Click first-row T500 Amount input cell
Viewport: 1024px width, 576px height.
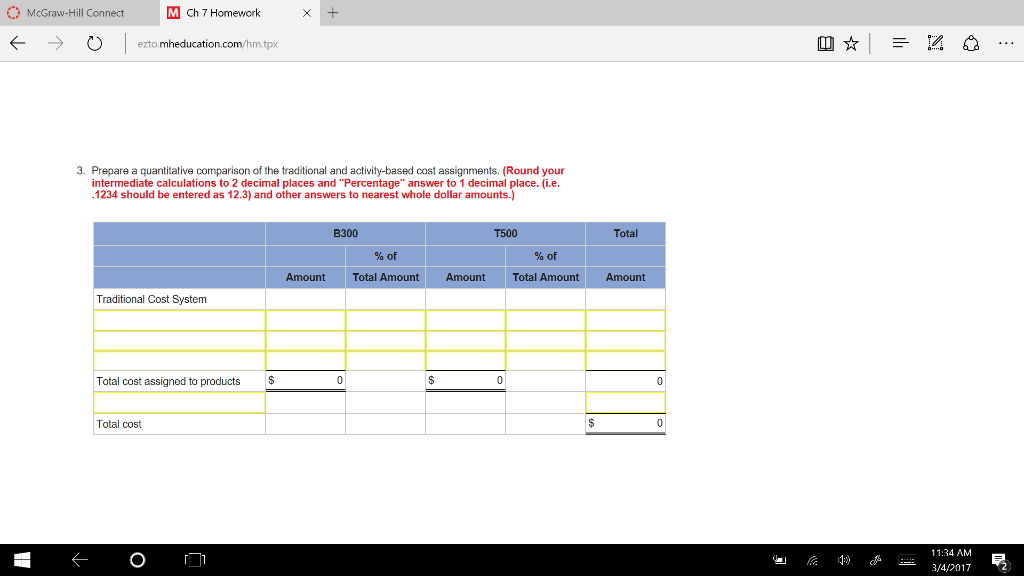[x=466, y=320]
